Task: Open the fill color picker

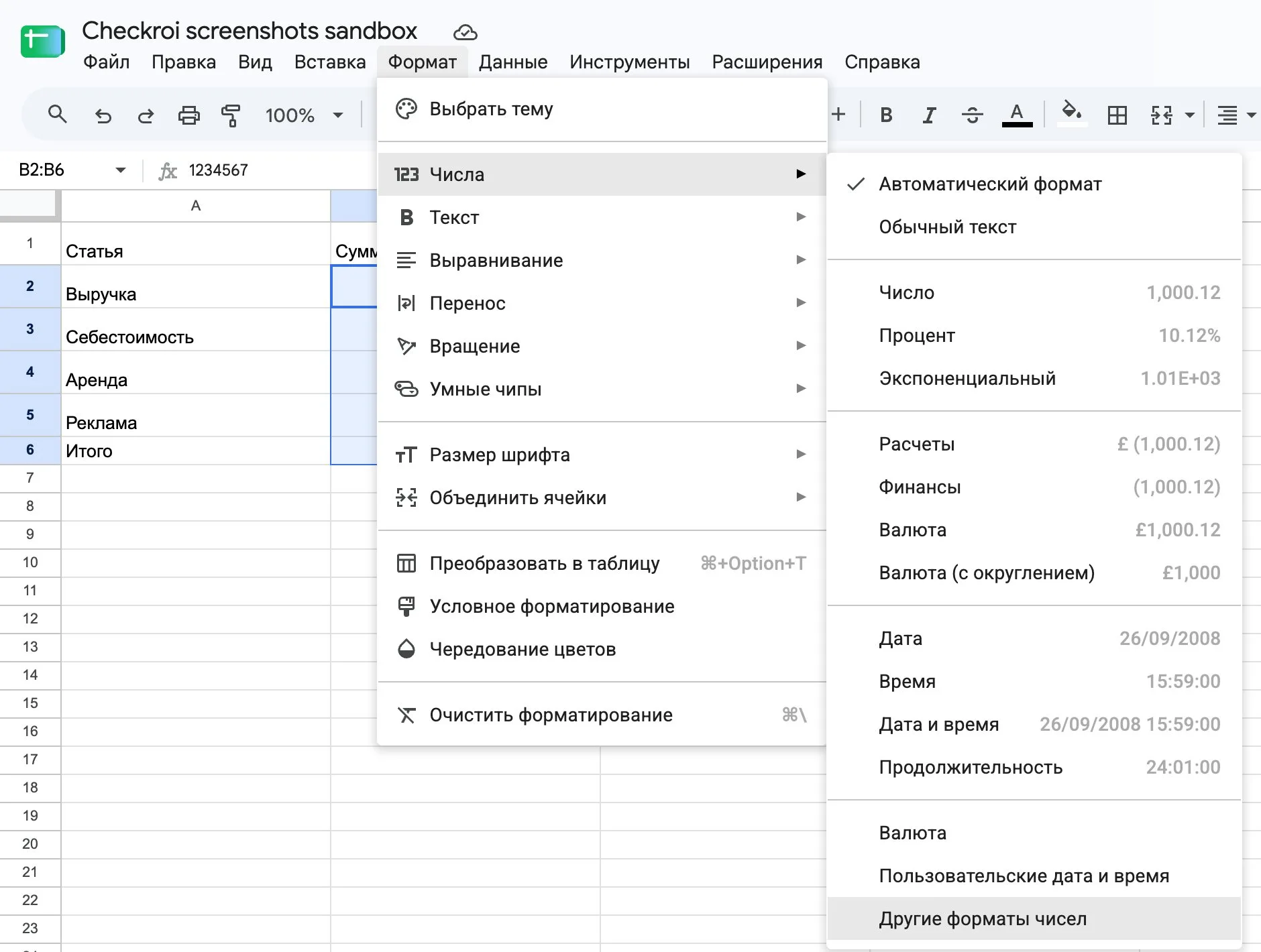Action: coord(1072,113)
